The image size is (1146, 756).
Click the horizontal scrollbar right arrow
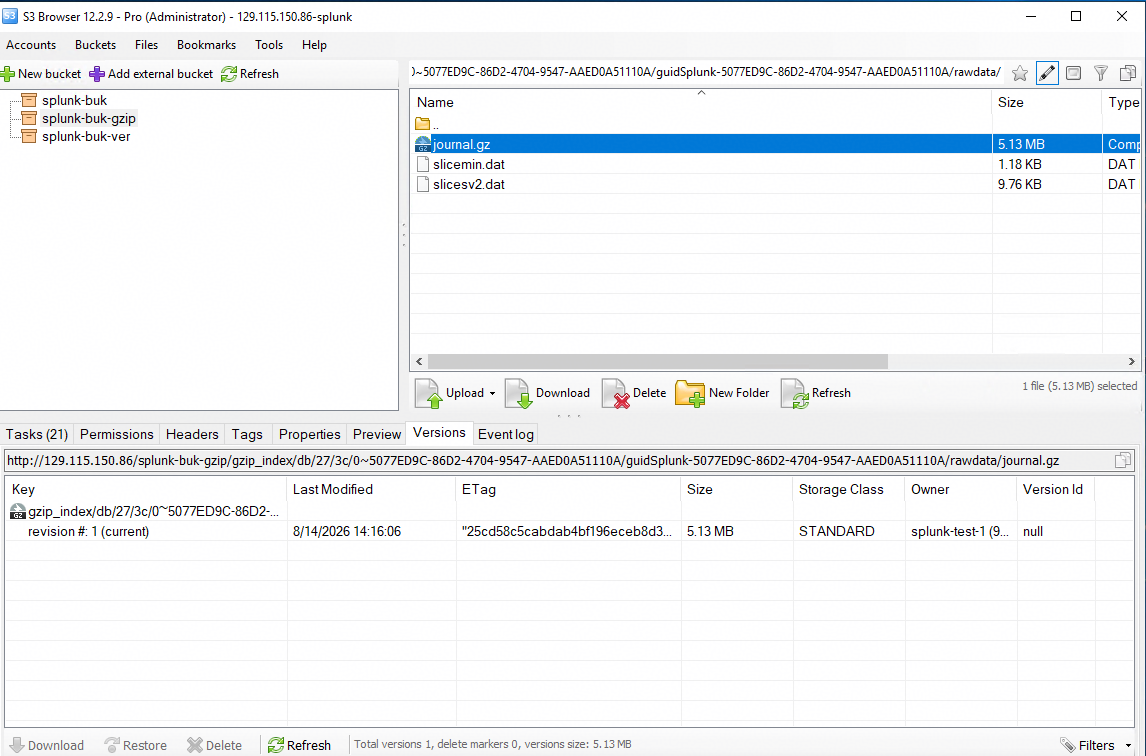click(x=1131, y=361)
